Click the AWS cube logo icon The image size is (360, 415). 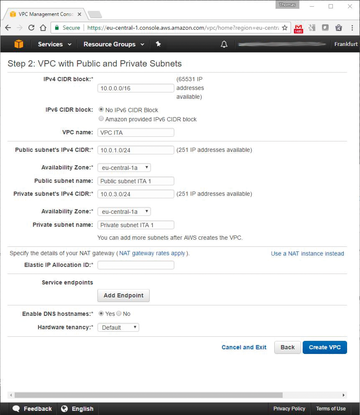click(19, 44)
